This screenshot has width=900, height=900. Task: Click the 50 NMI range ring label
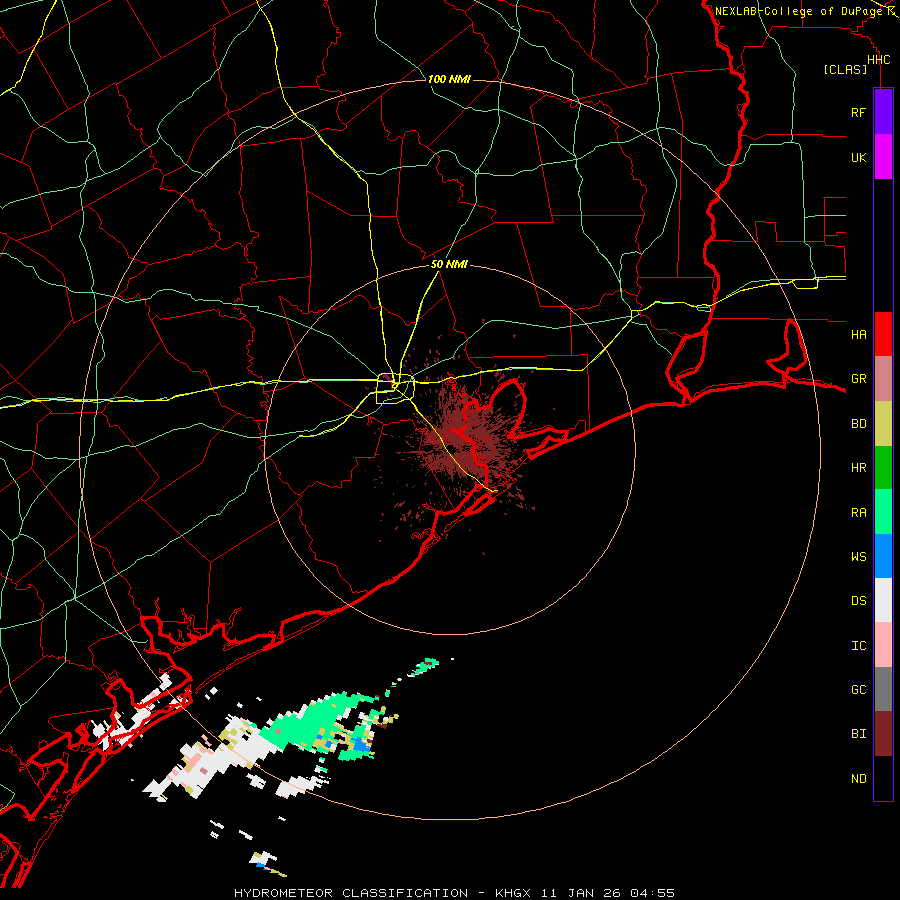(x=449, y=265)
